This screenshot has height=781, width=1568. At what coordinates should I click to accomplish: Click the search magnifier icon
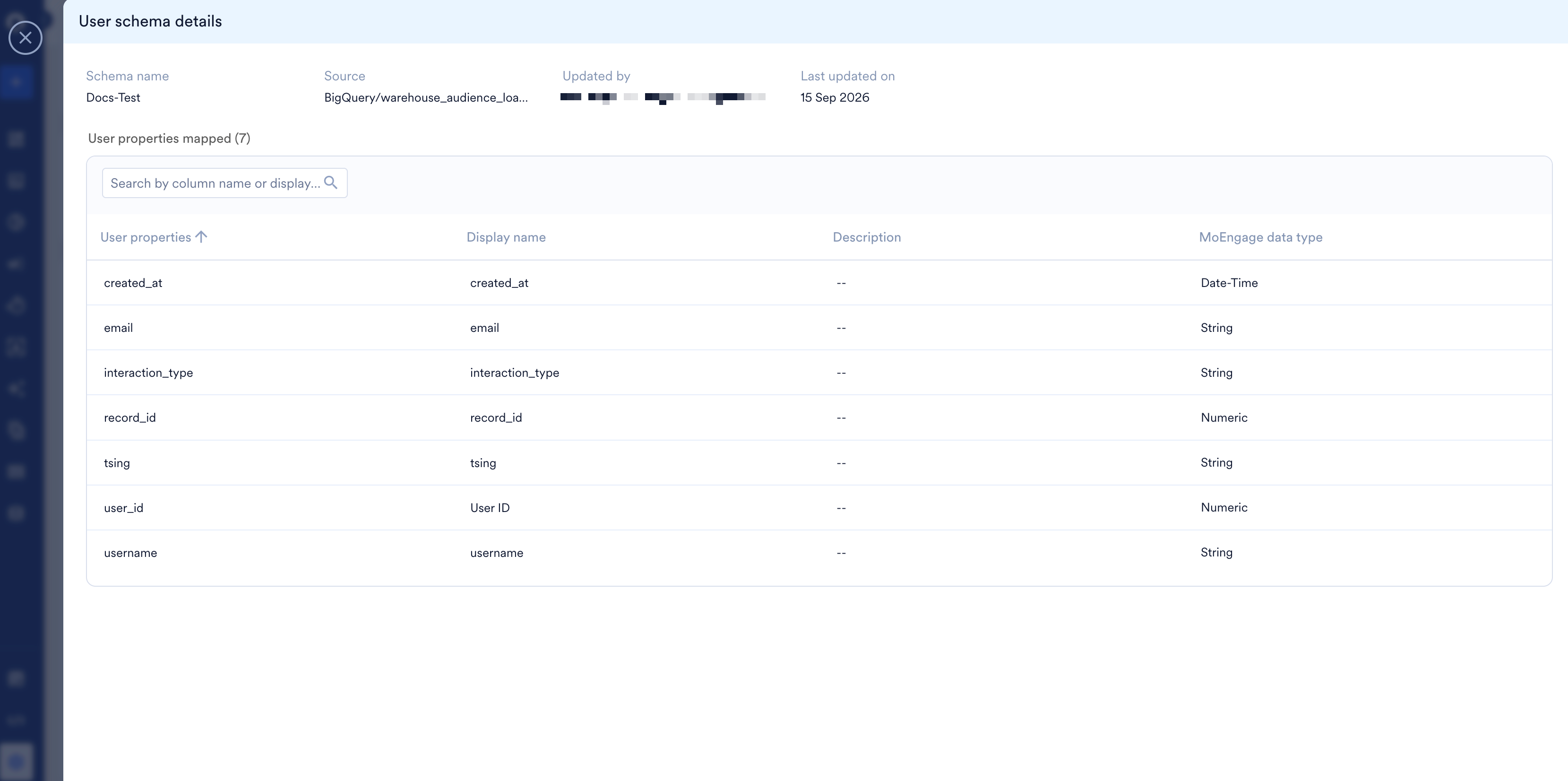330,182
